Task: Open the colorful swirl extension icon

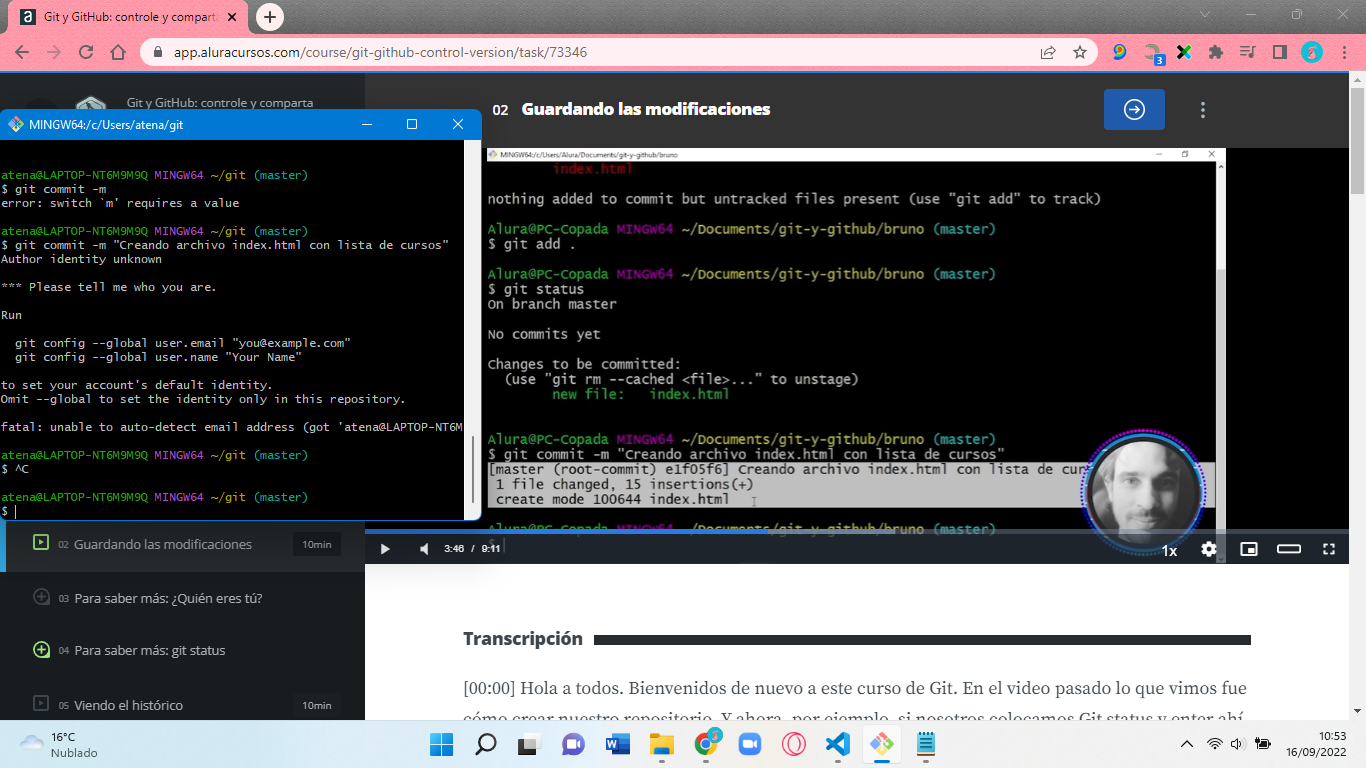Action: [1120, 52]
